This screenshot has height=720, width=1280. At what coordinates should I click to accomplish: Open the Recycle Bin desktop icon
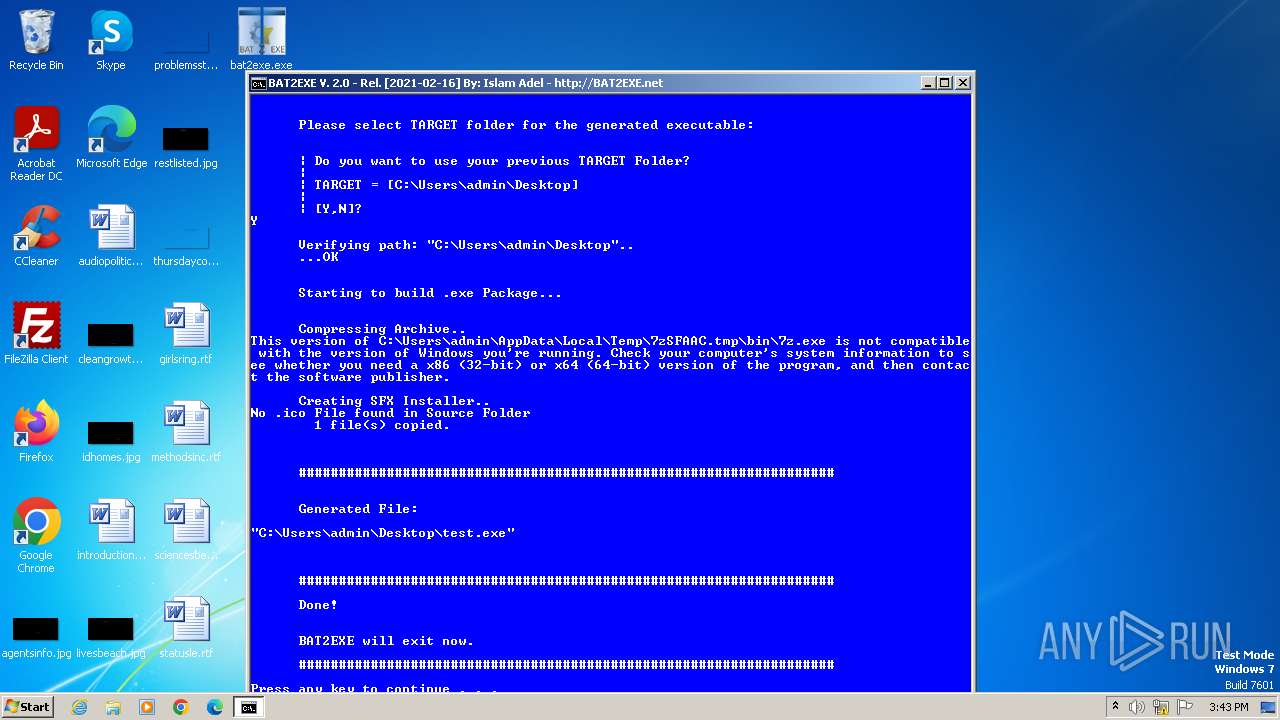coord(36,40)
